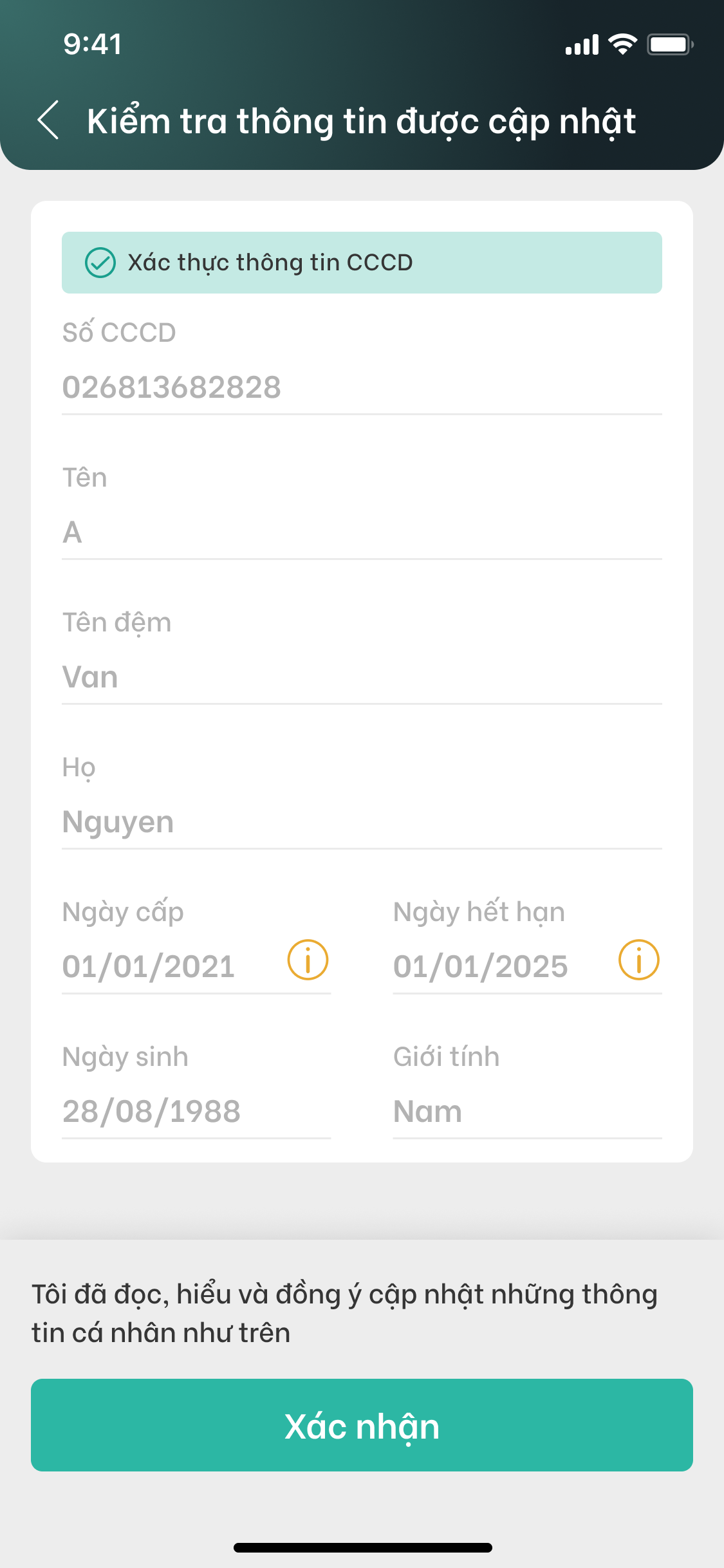Tap the page title Kiểm tra thông tin

[x=362, y=121]
